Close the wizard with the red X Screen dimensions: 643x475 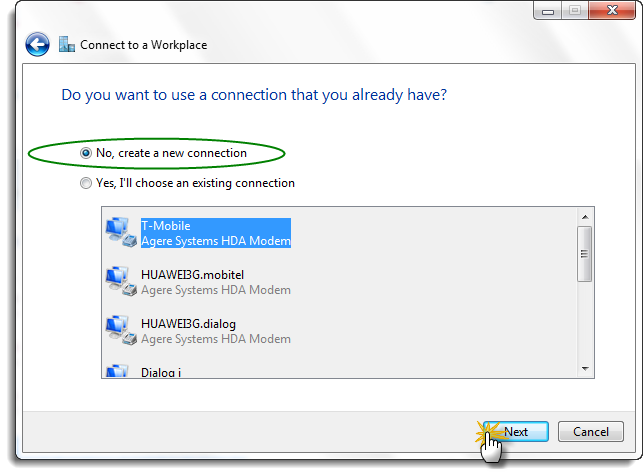click(x=612, y=10)
